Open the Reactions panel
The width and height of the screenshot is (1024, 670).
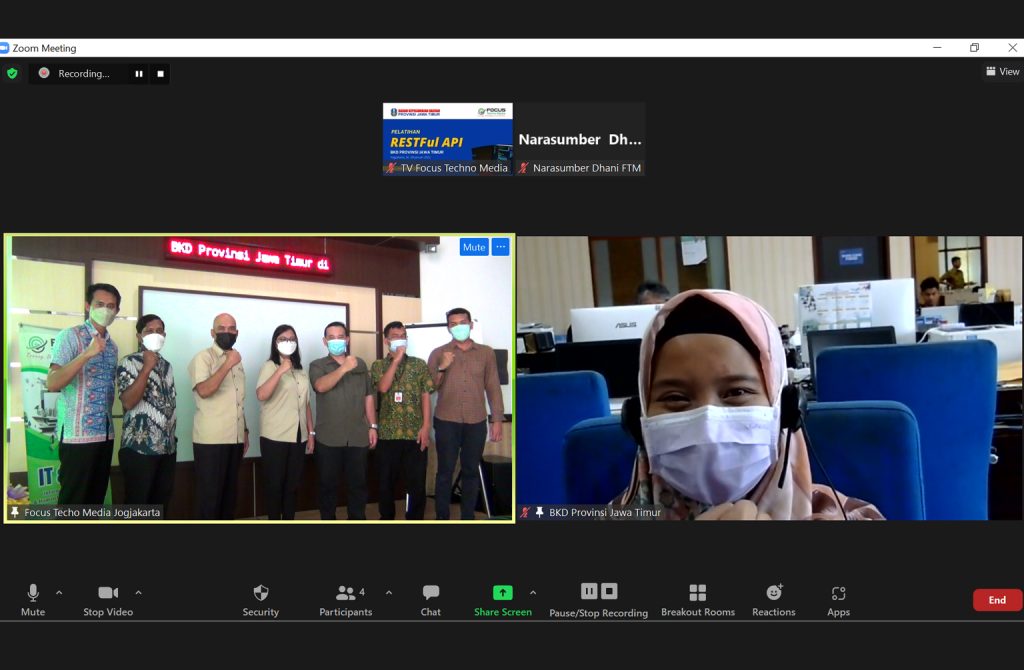pos(774,592)
